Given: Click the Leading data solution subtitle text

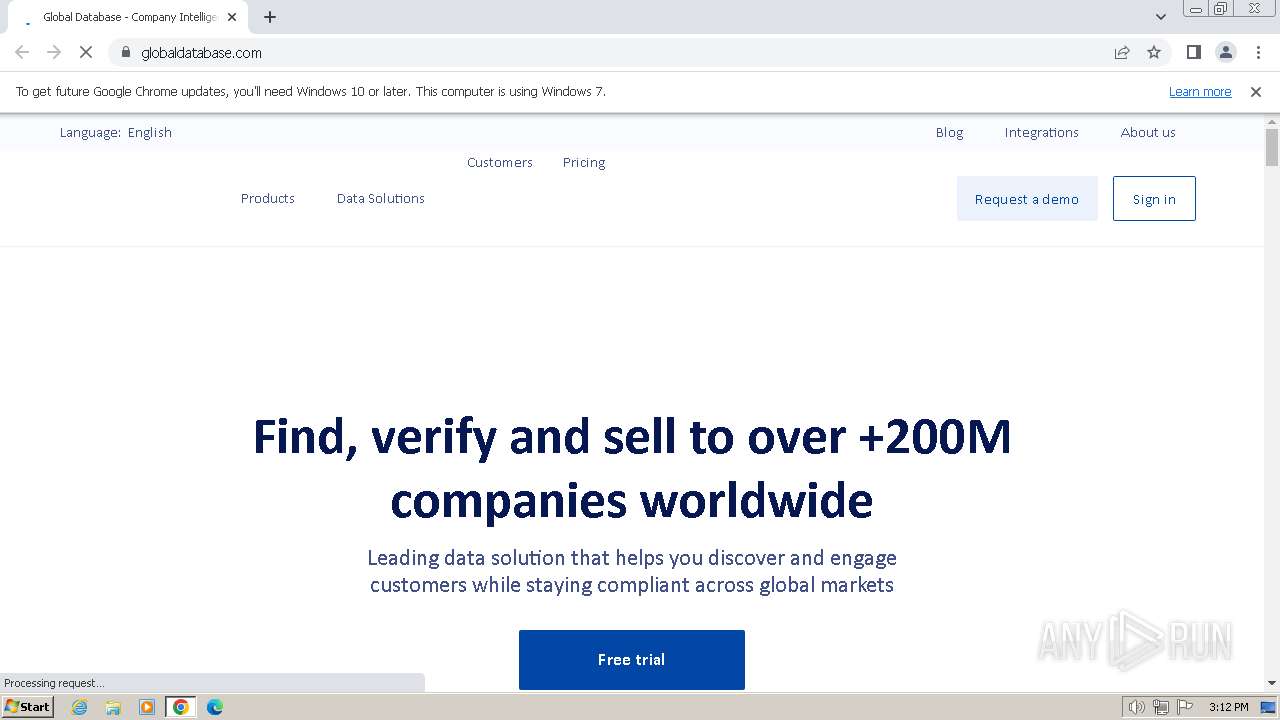Looking at the screenshot, I should (x=632, y=571).
